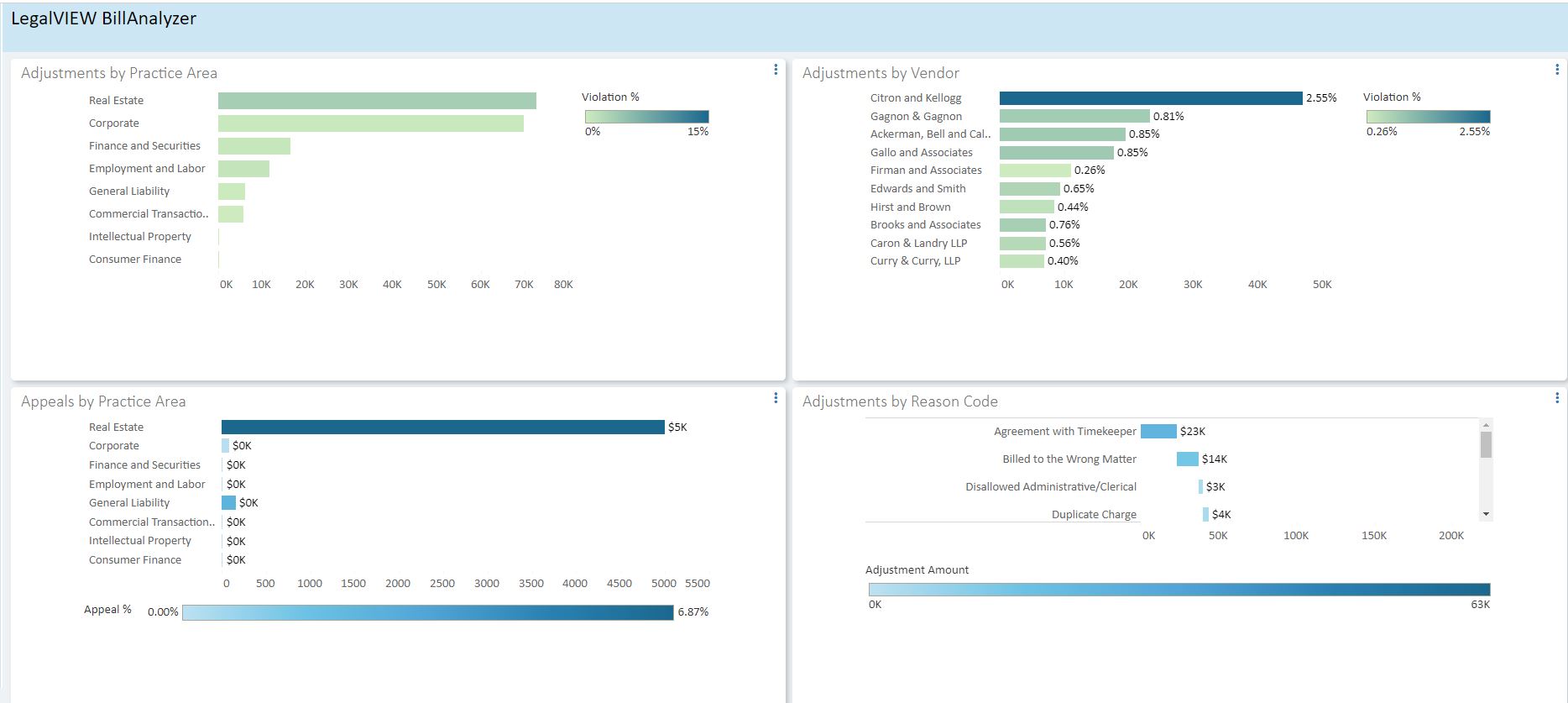Select the Finance and Securities adjustments bar
Screen dimensions: 1568x703
253,146
